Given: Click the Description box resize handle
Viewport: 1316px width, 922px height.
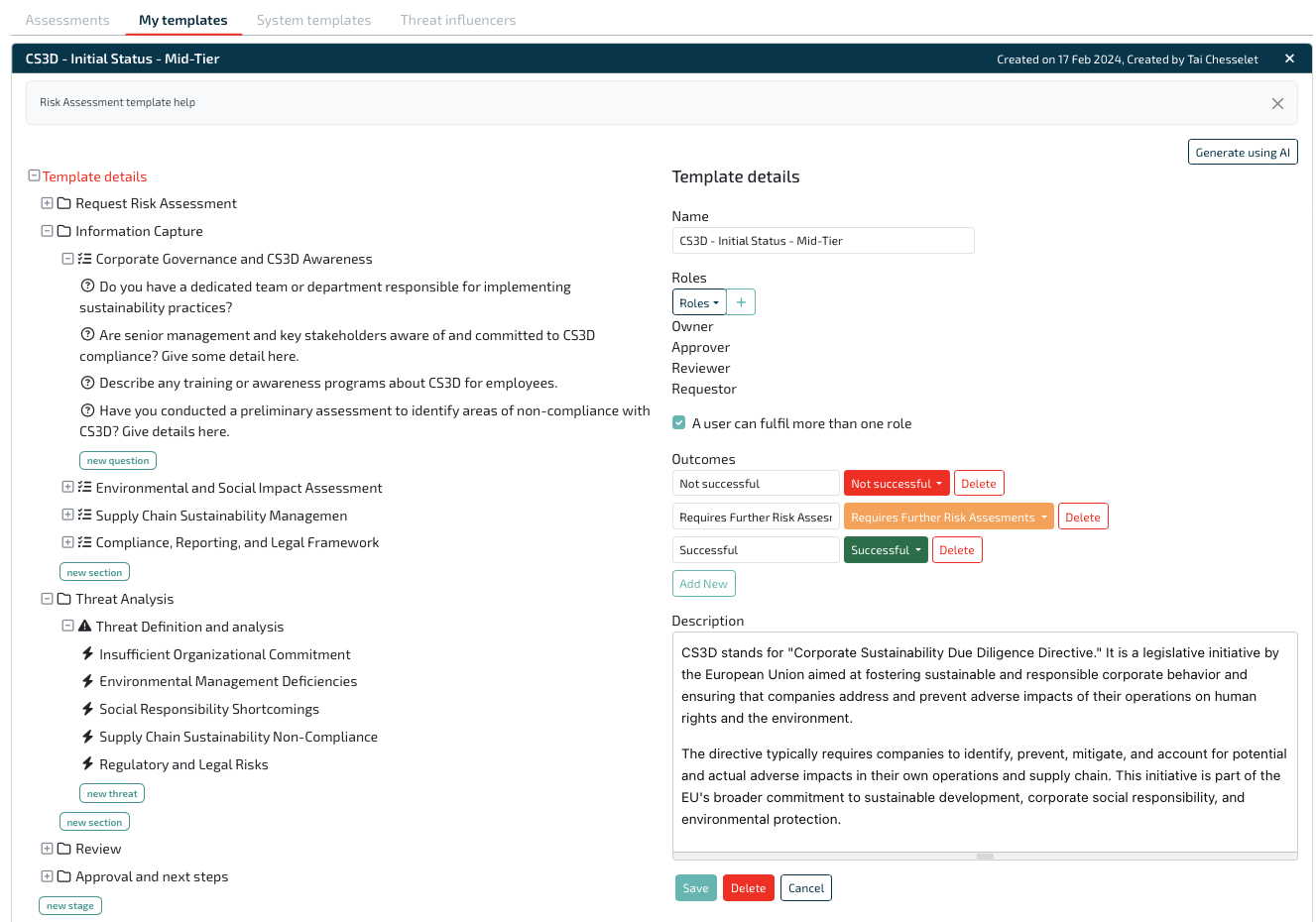Looking at the screenshot, I should [985, 856].
